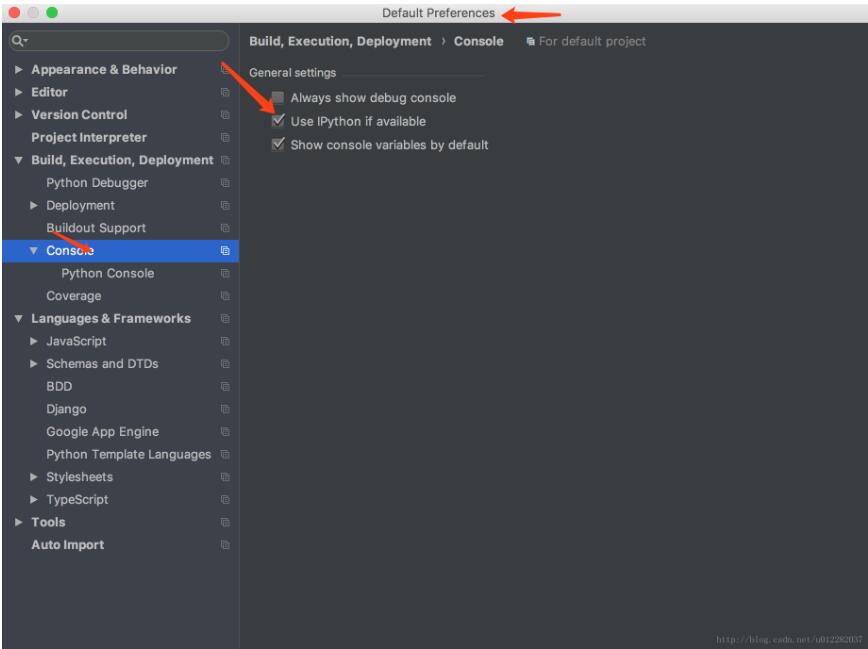
Task: Click the project-level icon beside Version Control
Action: pos(225,115)
